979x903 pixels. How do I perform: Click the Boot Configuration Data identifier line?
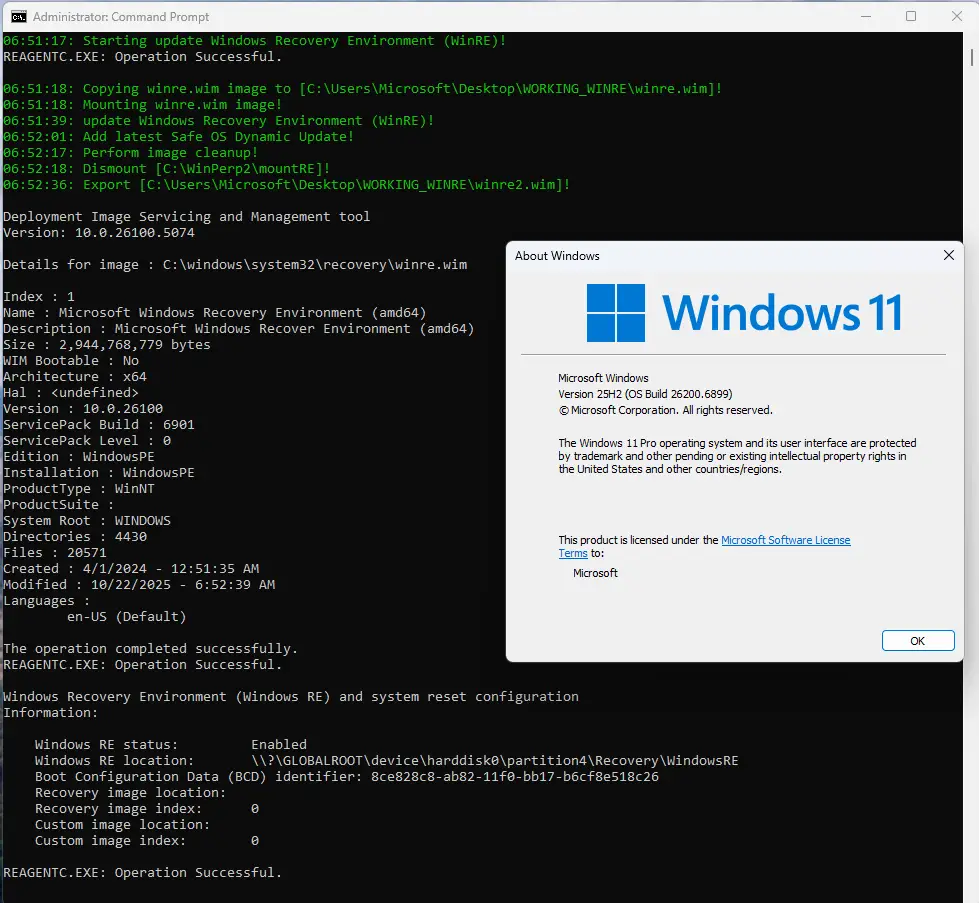(347, 776)
